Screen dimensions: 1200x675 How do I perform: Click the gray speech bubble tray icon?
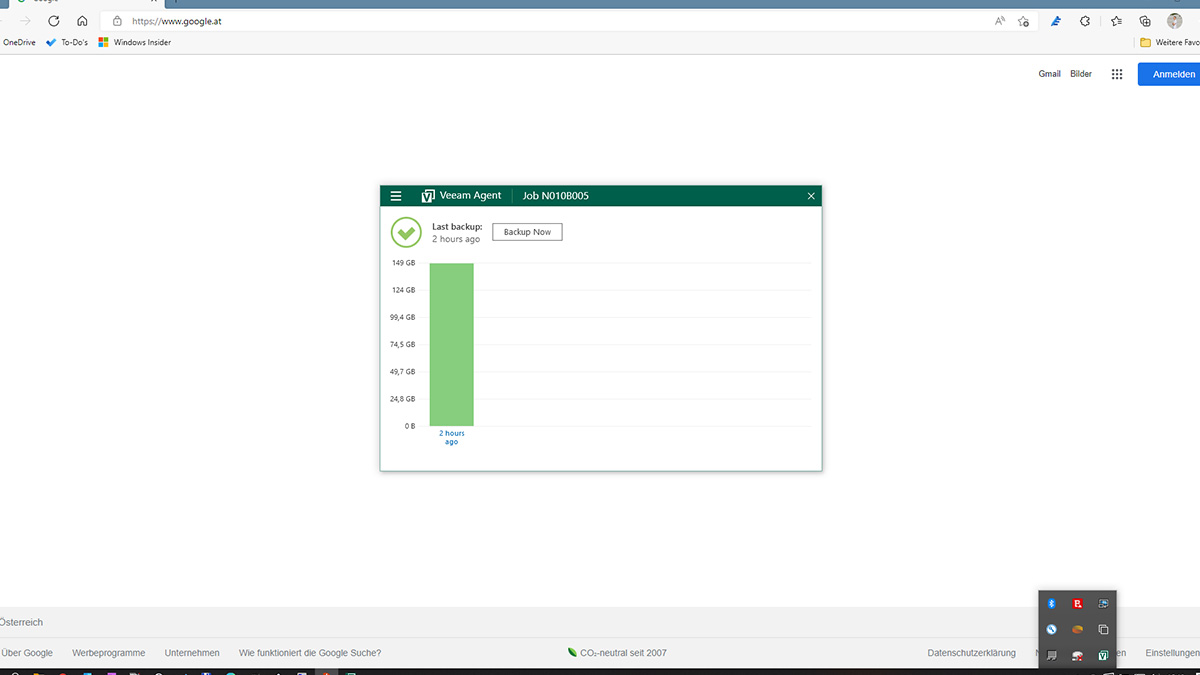coord(1052,656)
